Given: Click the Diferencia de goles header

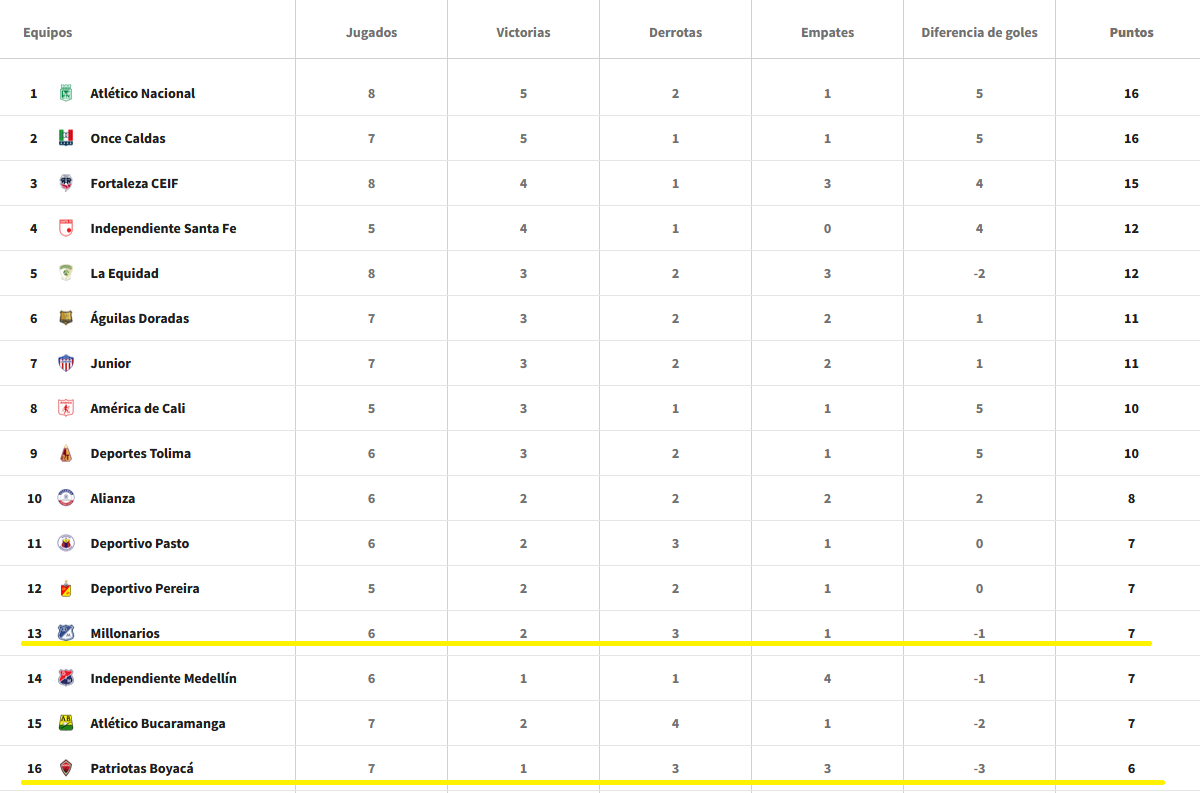Looking at the screenshot, I should coord(979,33).
